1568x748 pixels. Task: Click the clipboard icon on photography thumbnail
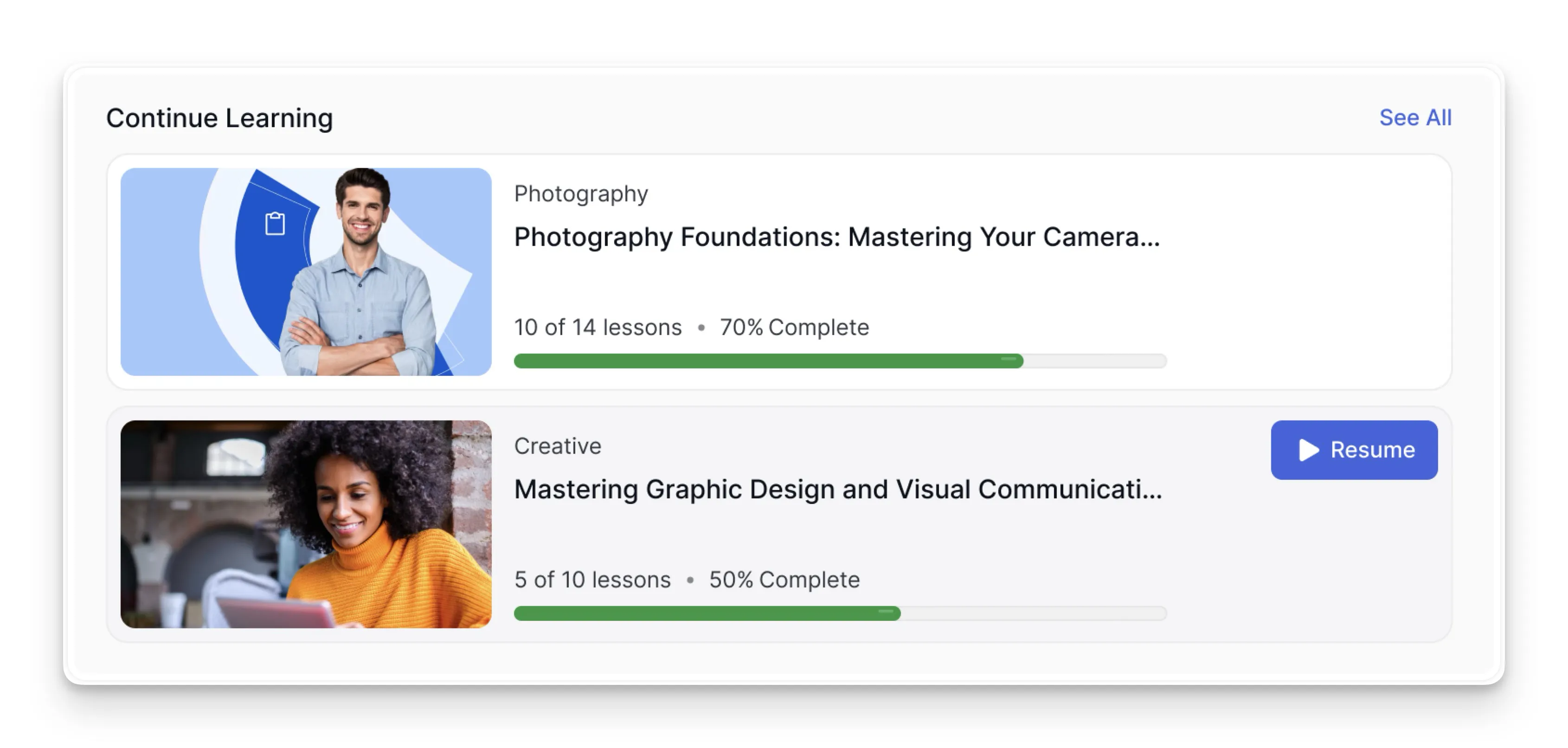coord(275,223)
